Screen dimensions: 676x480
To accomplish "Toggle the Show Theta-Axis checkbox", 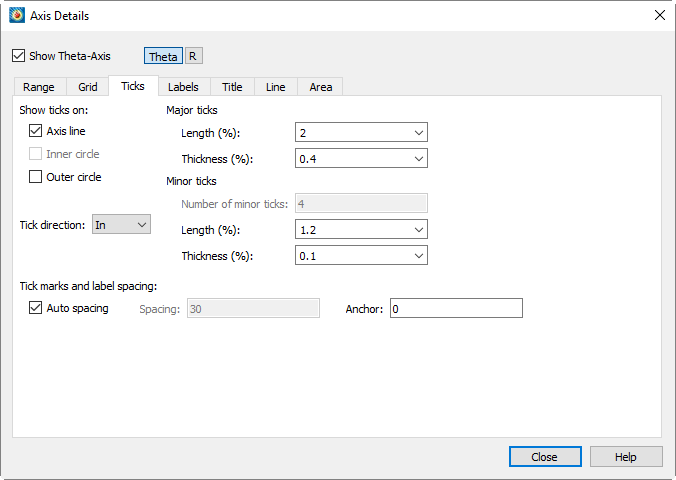I will [x=19, y=56].
